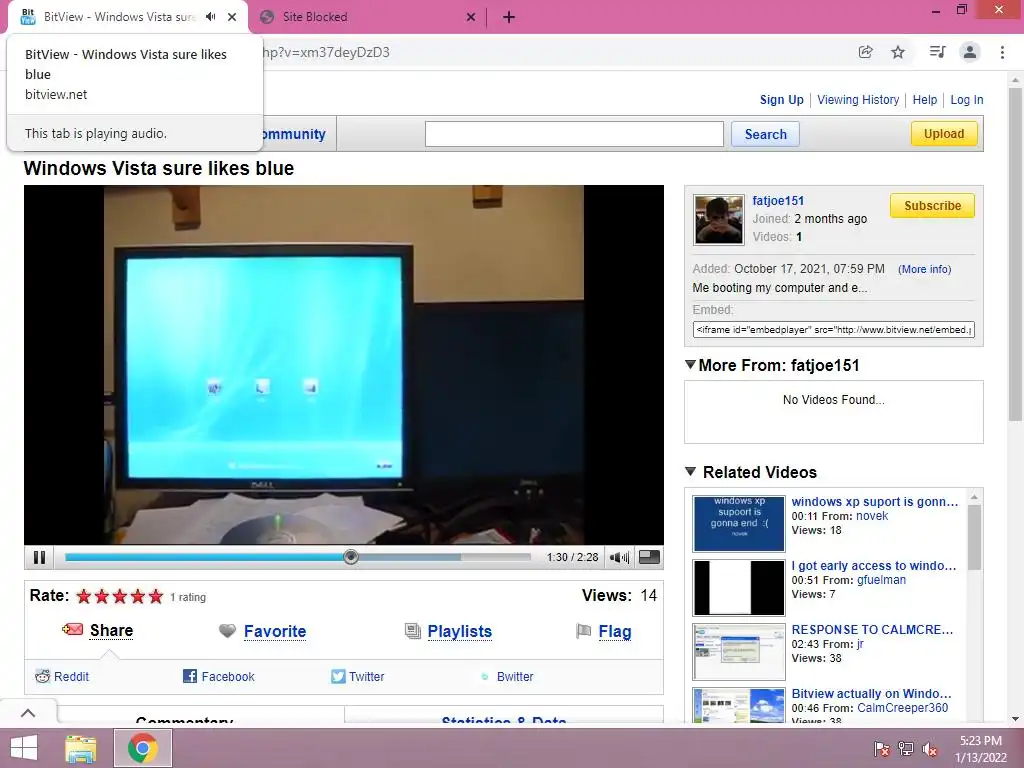Select the embed iframe code field
The height and width of the screenshot is (768, 1024).
(833, 330)
